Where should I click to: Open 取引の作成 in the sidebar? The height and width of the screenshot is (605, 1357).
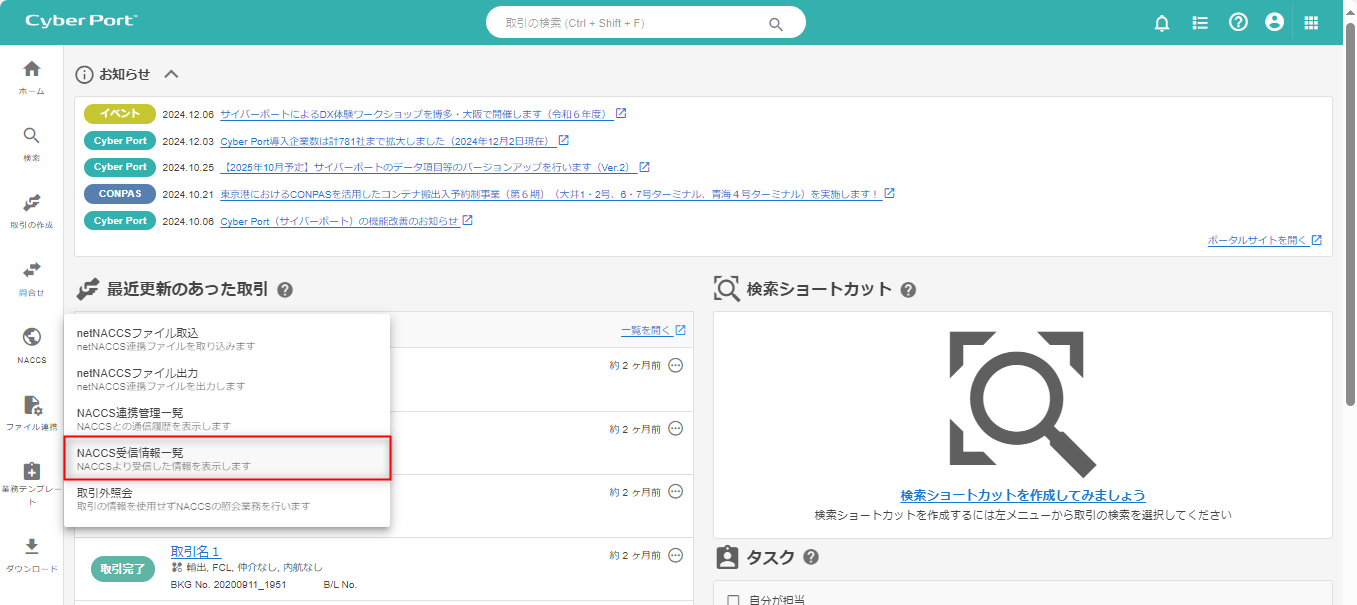32,209
